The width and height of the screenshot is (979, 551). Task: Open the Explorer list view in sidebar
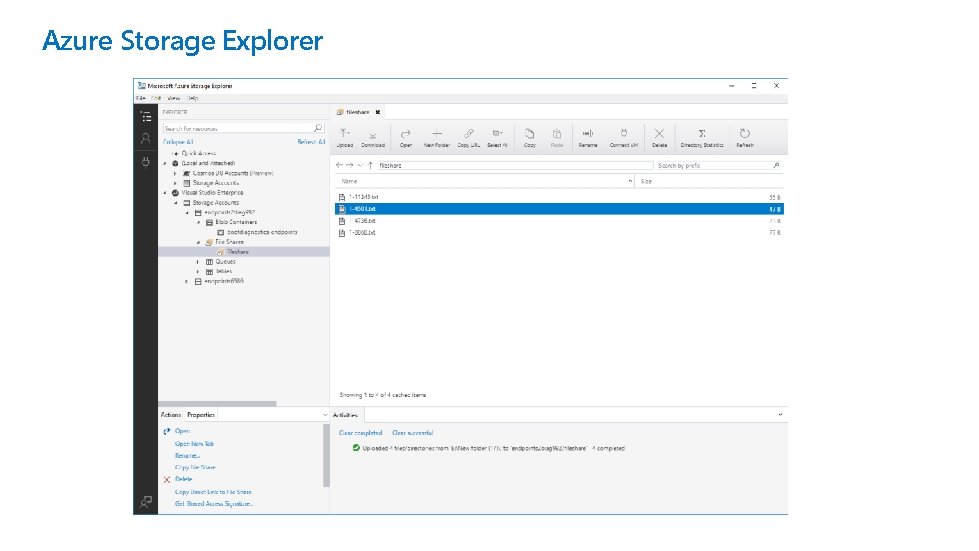pyautogui.click(x=146, y=117)
